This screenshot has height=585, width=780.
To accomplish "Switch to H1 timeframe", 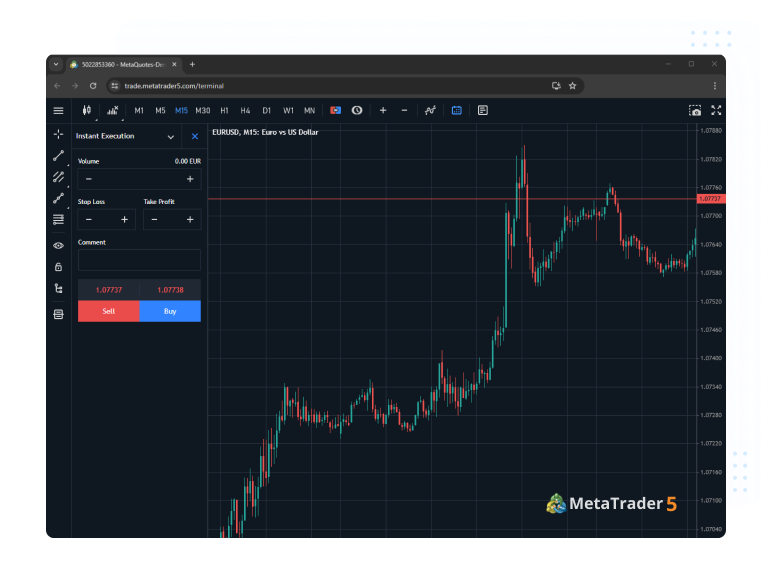I will tap(224, 110).
